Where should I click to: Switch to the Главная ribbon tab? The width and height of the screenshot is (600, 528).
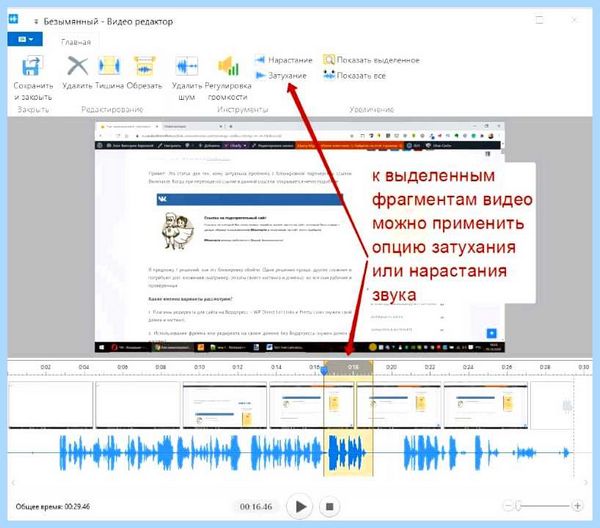pyautogui.click(x=76, y=42)
